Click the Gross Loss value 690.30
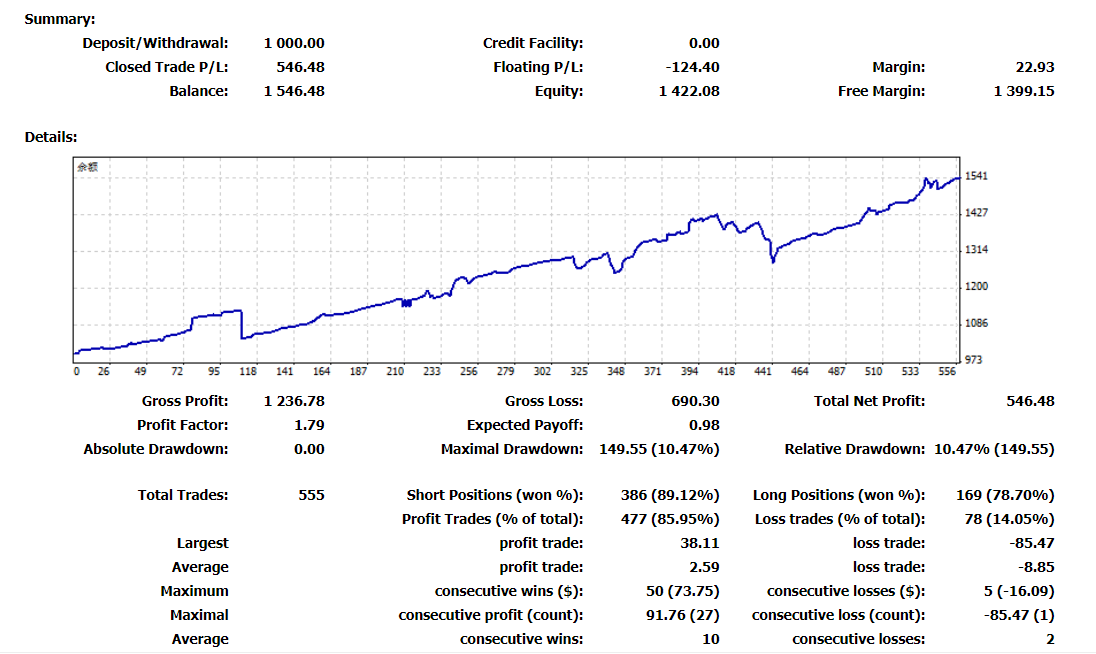The height and width of the screenshot is (654, 1096). [695, 401]
